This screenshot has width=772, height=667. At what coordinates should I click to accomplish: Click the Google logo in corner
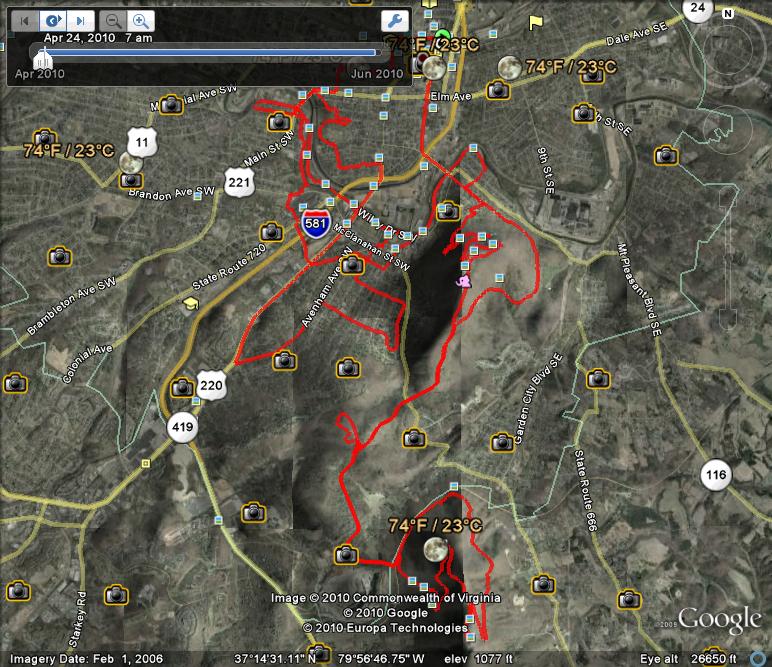[718, 619]
